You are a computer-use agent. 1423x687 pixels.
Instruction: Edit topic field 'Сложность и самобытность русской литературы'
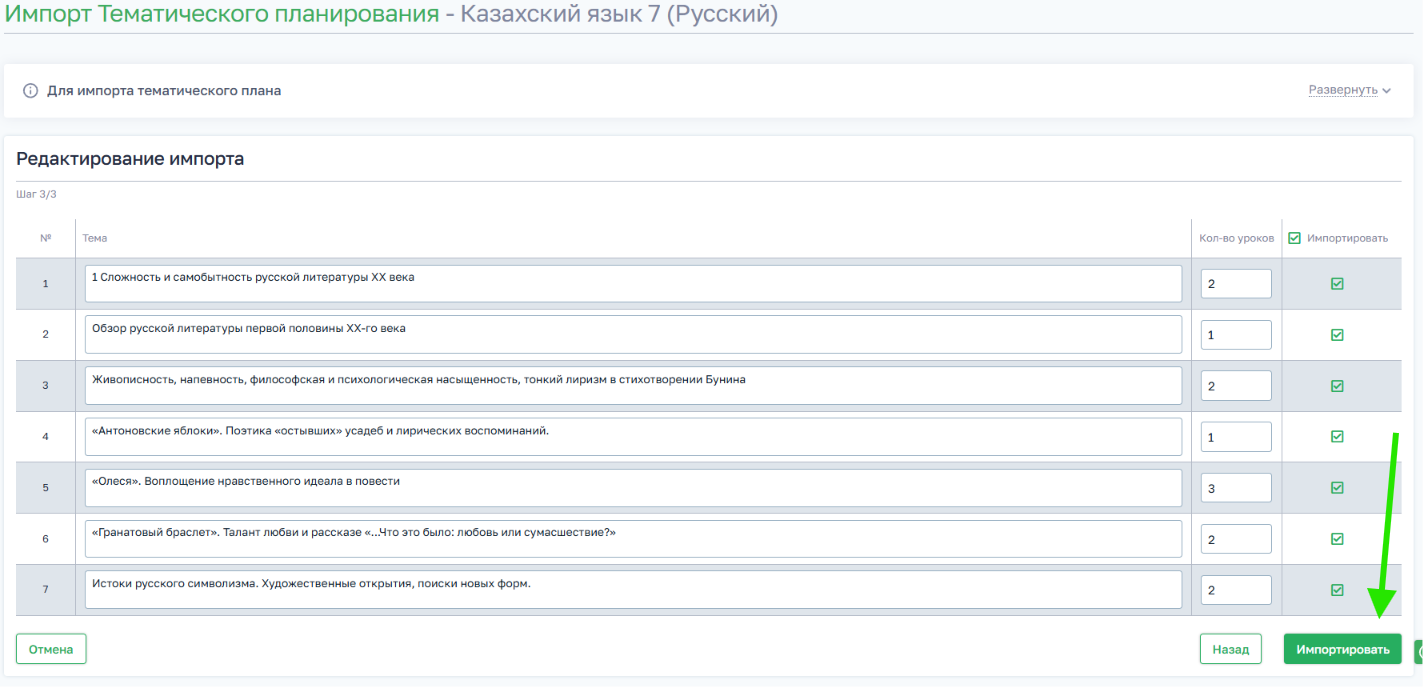pos(633,283)
